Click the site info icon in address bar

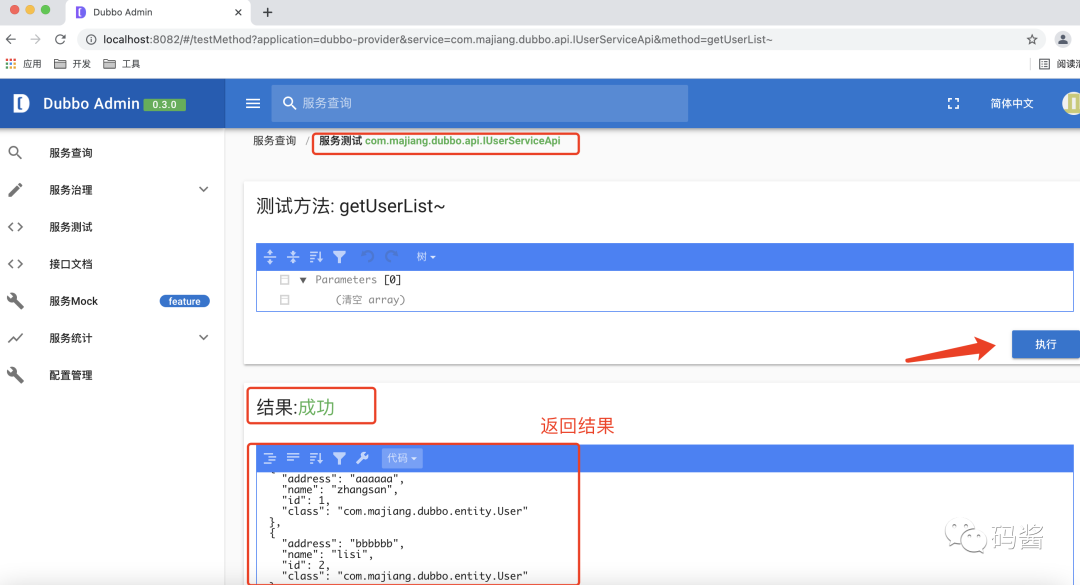90,39
